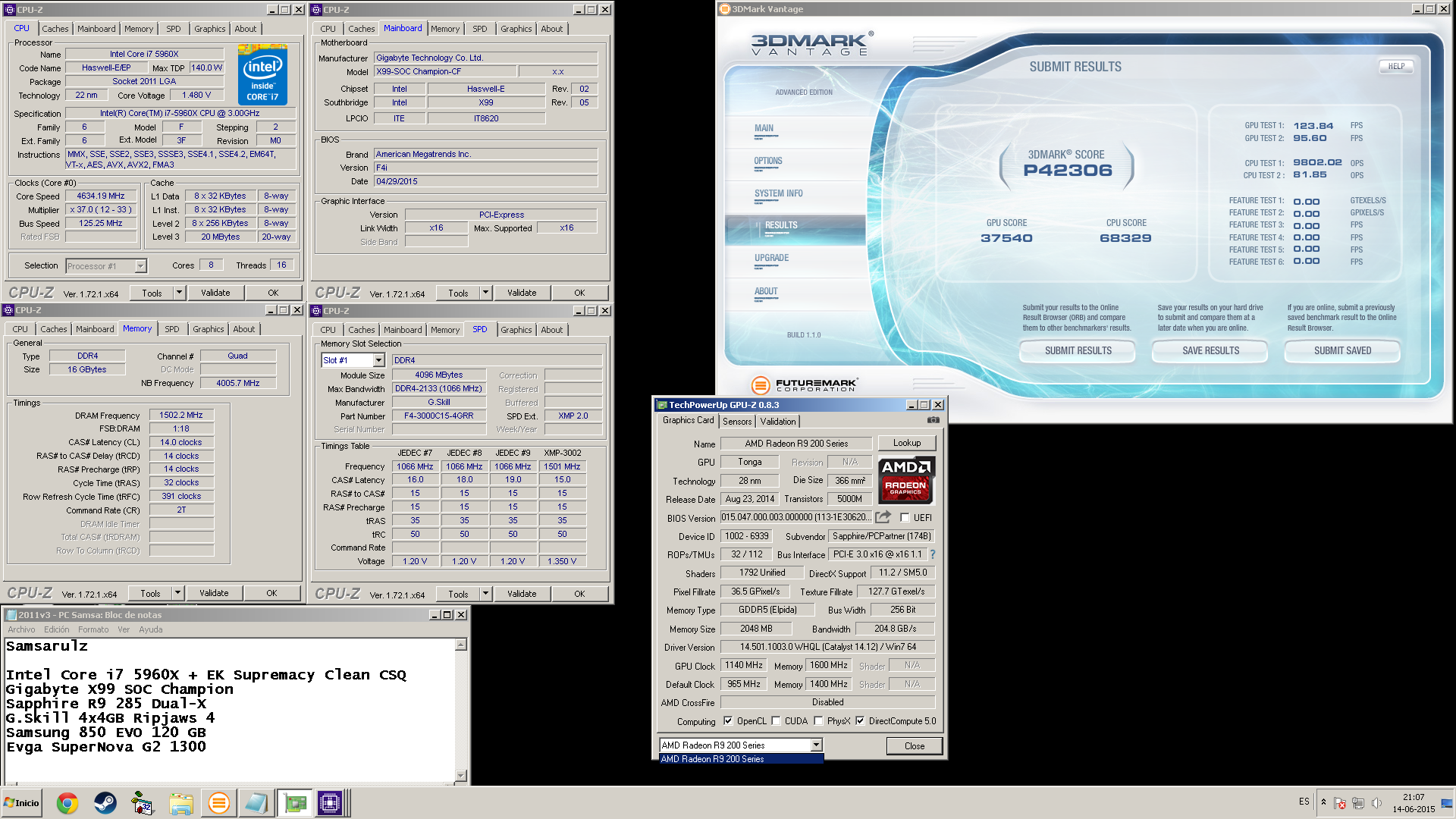1456x819 pixels.
Task: Toggle the OpenCL checkbox
Action: tap(728, 721)
